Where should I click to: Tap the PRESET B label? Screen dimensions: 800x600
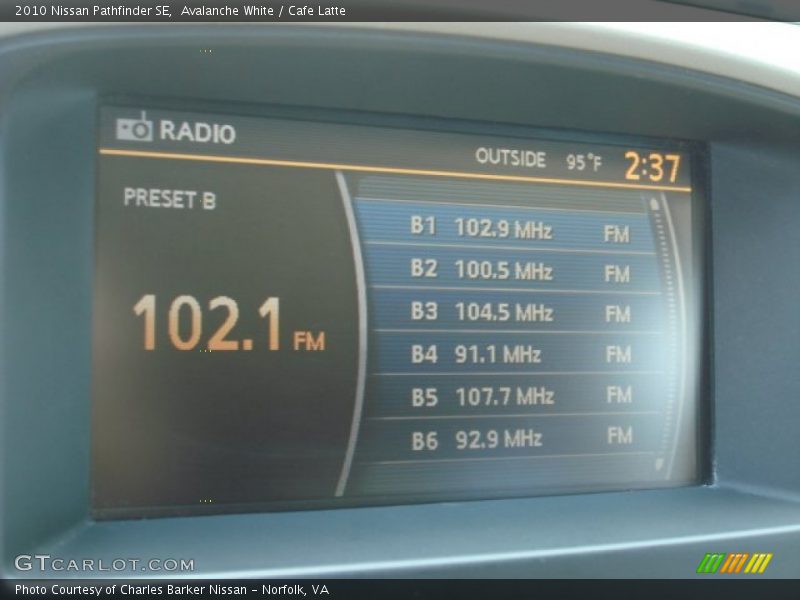coord(169,199)
